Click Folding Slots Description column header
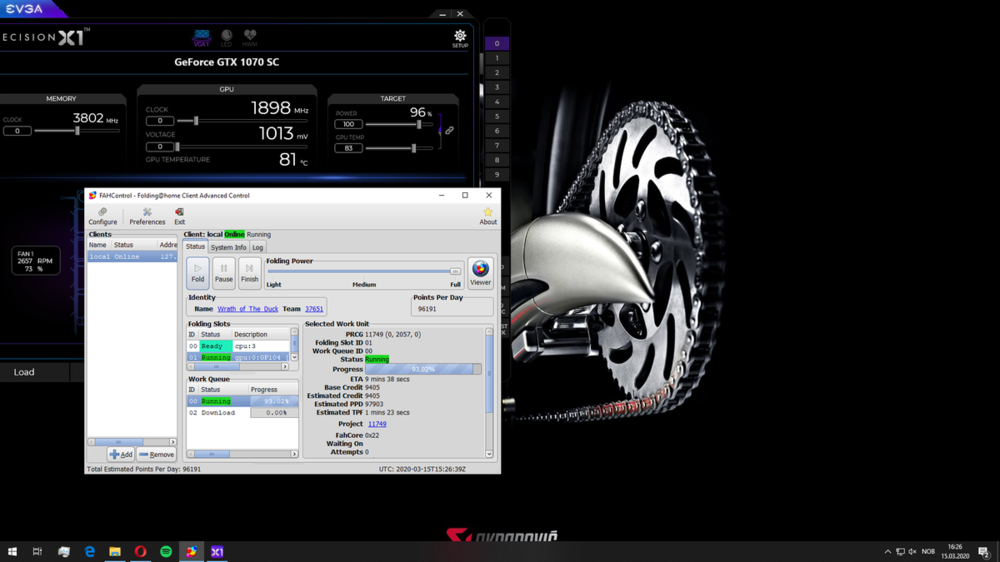Screen dimensions: 1000x562 tap(260, 334)
